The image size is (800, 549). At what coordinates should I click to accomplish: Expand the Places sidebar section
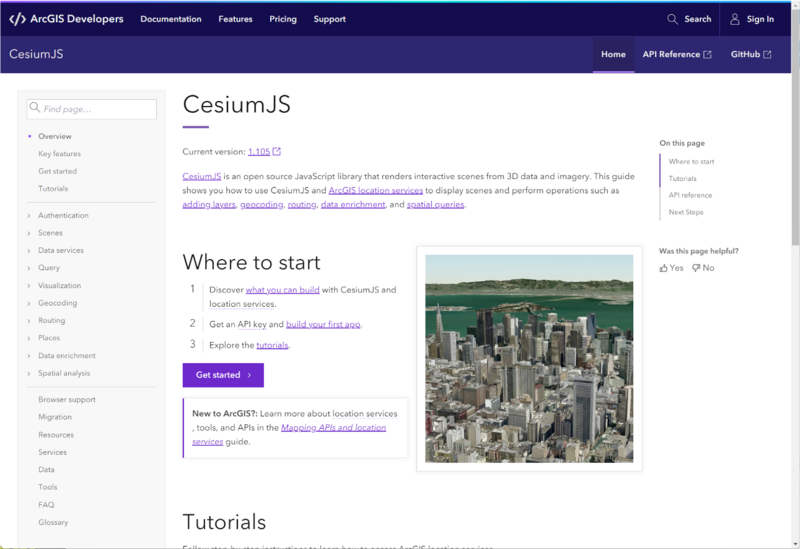29,338
